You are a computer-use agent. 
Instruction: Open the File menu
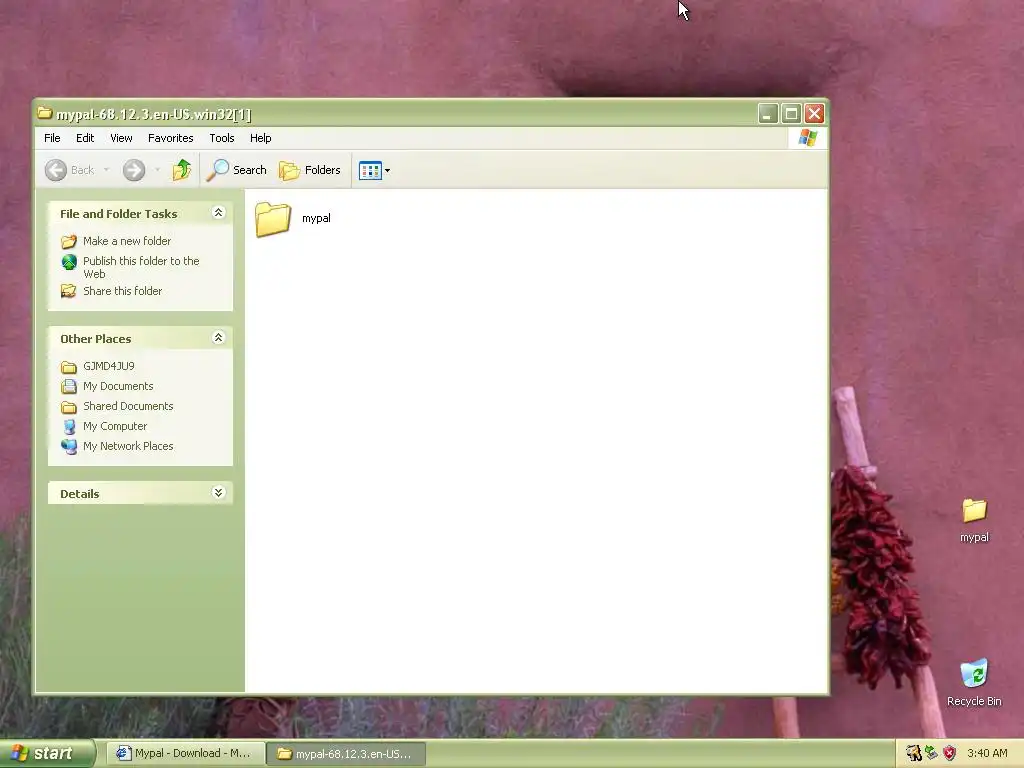[52, 138]
